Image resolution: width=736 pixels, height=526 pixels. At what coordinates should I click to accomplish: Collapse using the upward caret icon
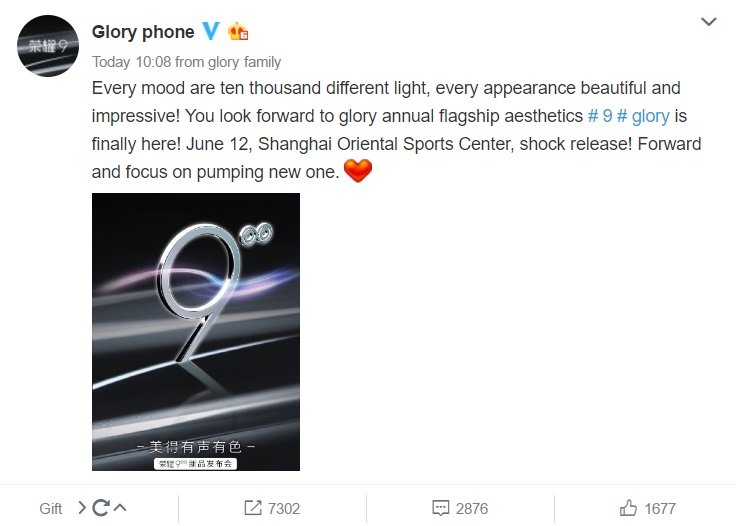(120, 508)
